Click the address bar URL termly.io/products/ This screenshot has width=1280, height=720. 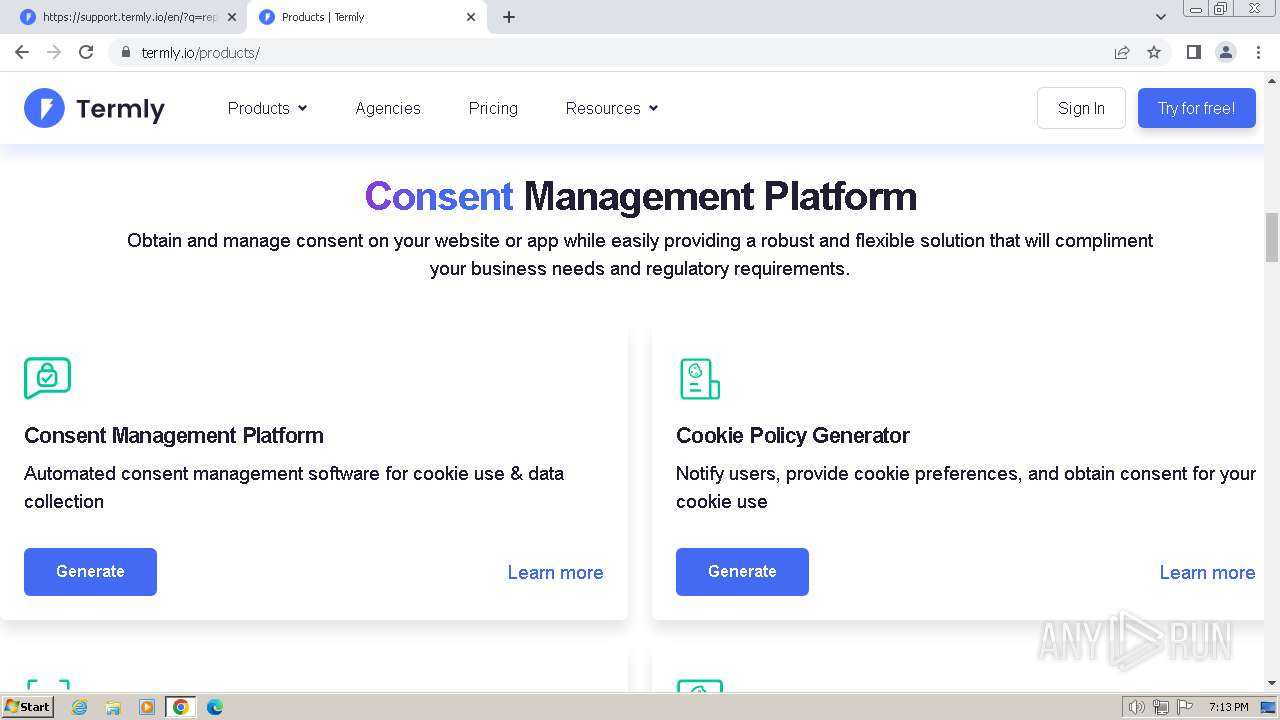tap(201, 52)
